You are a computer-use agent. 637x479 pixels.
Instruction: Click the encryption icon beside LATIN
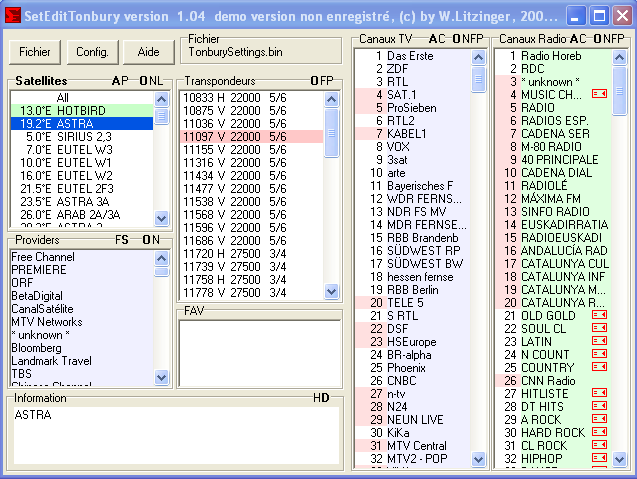click(x=599, y=341)
